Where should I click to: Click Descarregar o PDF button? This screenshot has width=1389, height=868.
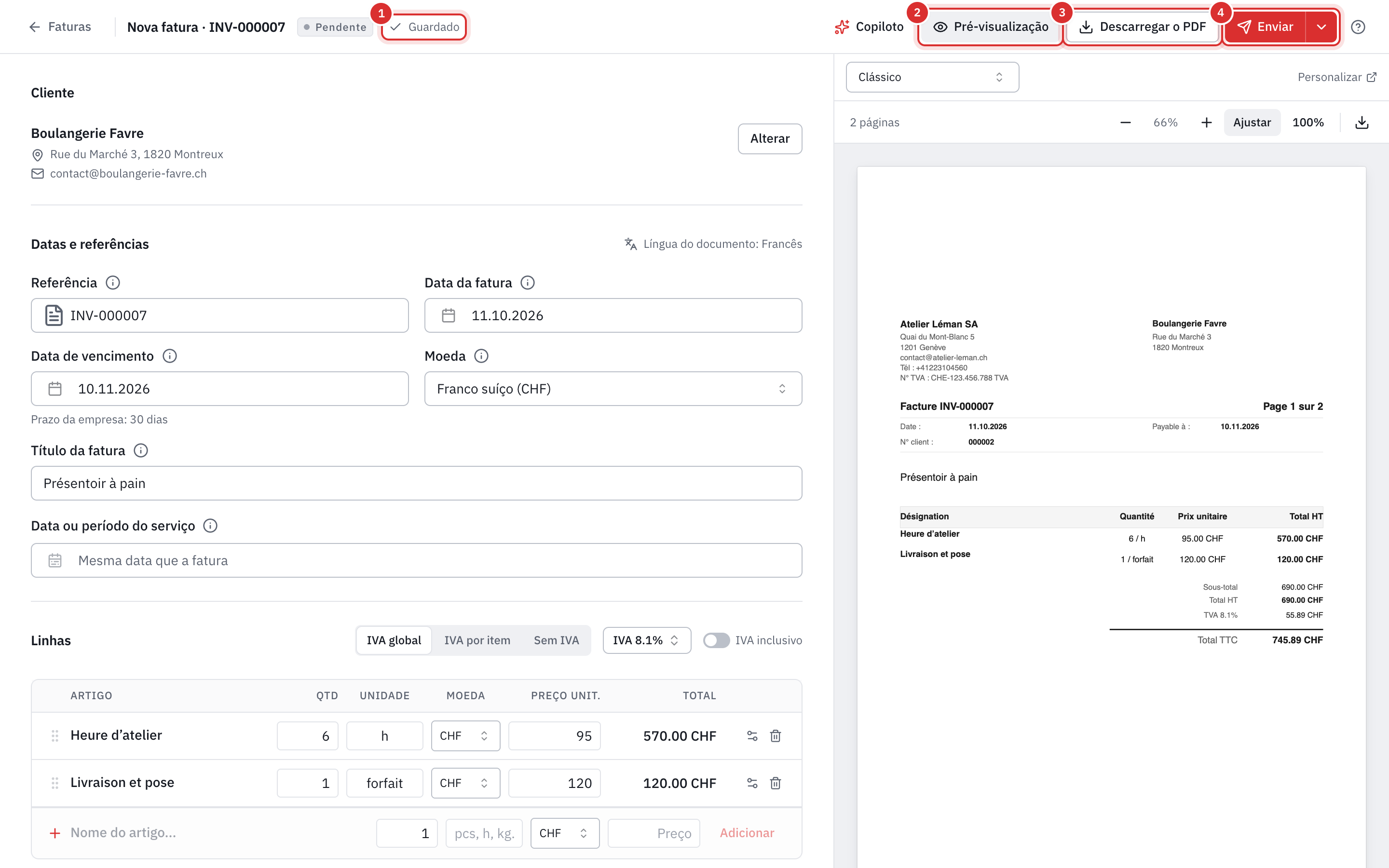1142,27
